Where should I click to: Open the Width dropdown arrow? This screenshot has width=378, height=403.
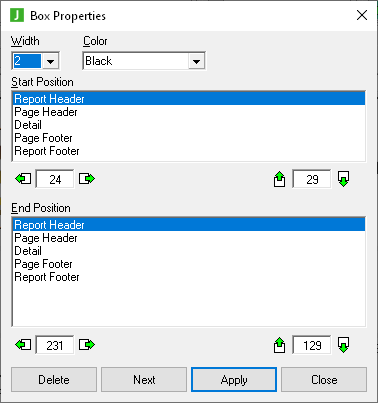51,61
